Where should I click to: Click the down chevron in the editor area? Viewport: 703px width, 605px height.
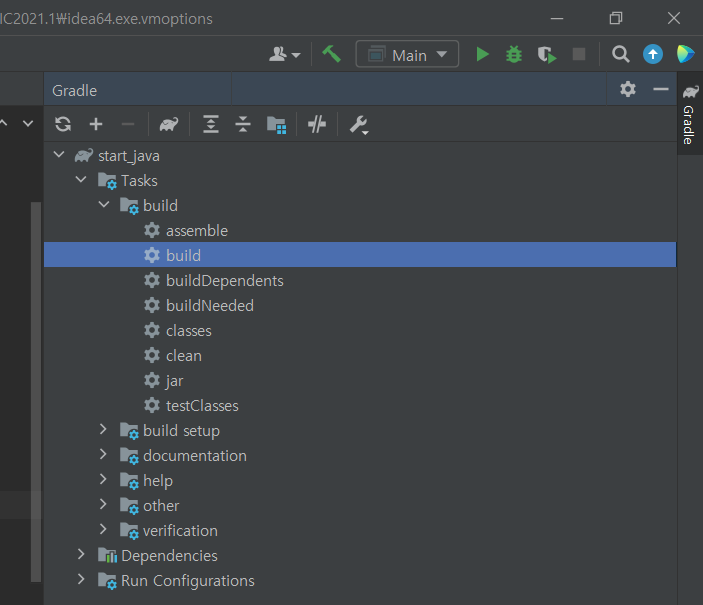click(x=28, y=123)
